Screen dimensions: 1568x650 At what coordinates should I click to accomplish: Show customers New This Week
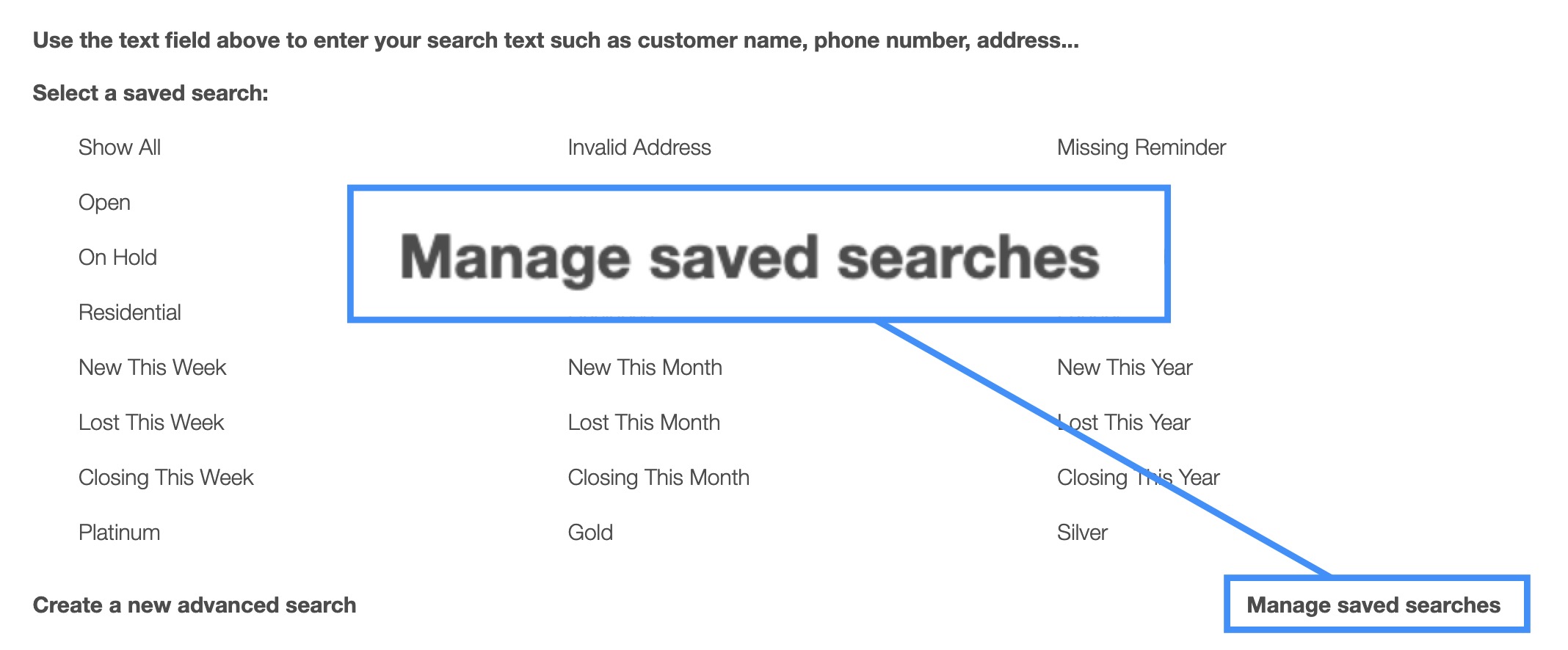[x=152, y=368]
